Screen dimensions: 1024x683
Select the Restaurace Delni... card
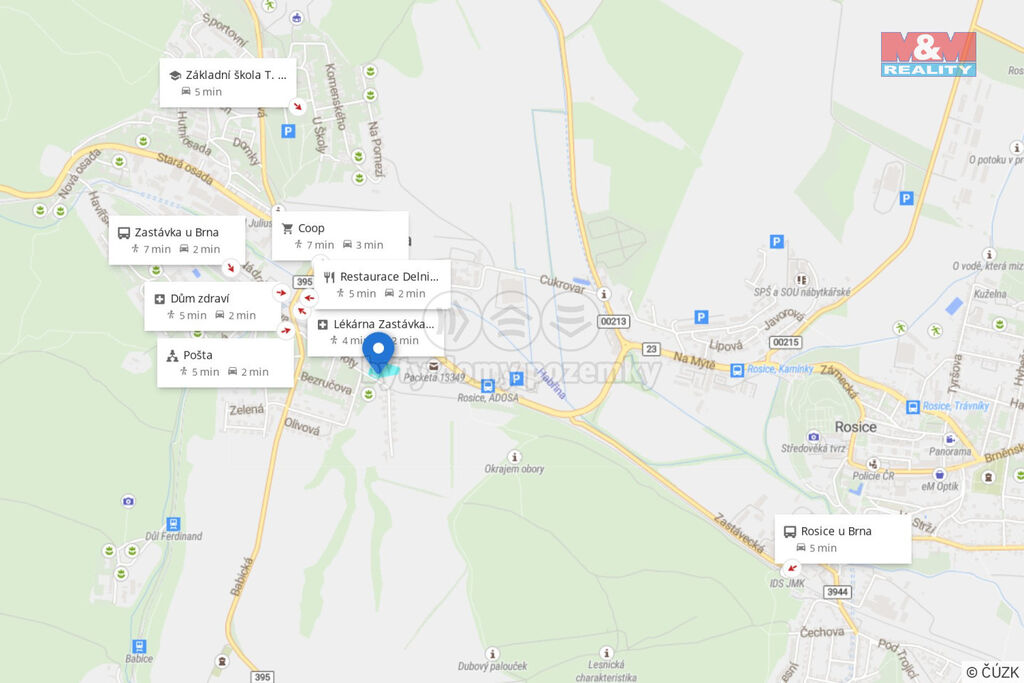[382, 284]
